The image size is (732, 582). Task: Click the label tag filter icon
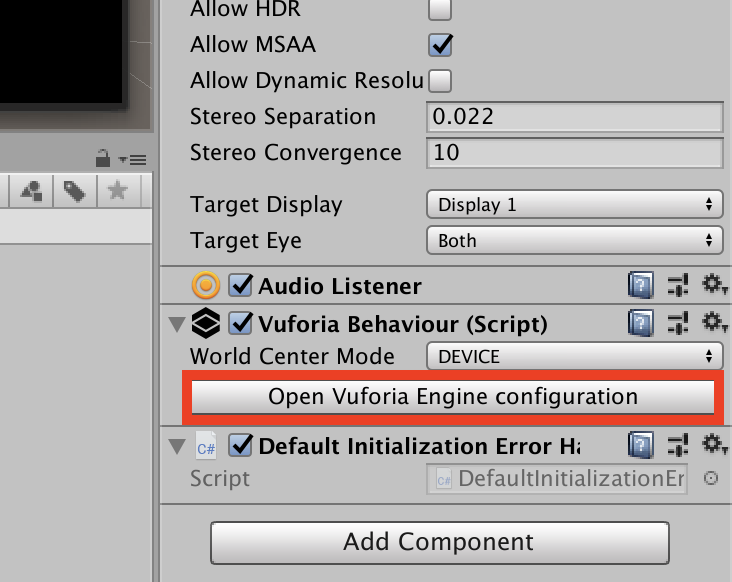click(x=74, y=190)
